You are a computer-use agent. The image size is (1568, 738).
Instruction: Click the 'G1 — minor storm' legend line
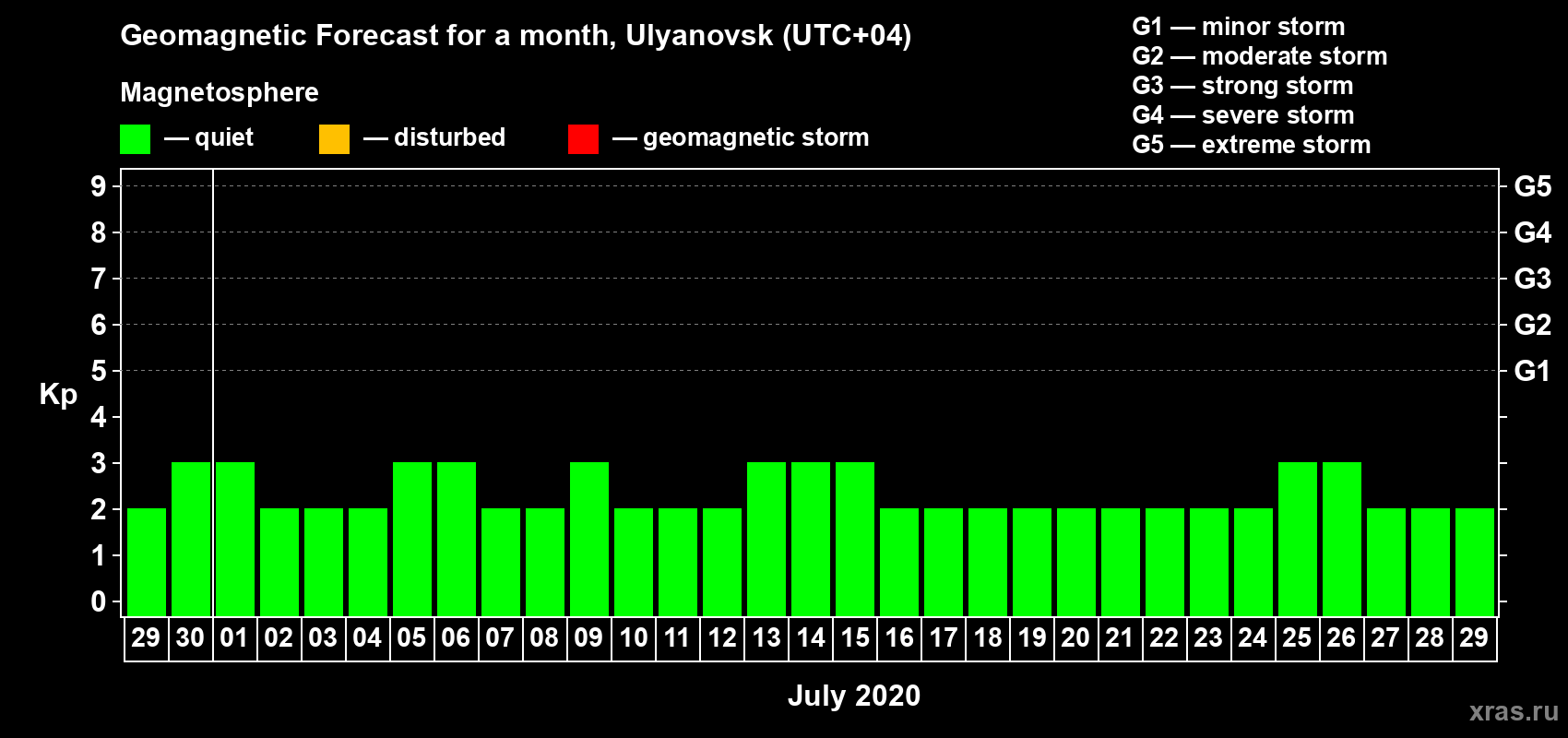[x=1239, y=27]
